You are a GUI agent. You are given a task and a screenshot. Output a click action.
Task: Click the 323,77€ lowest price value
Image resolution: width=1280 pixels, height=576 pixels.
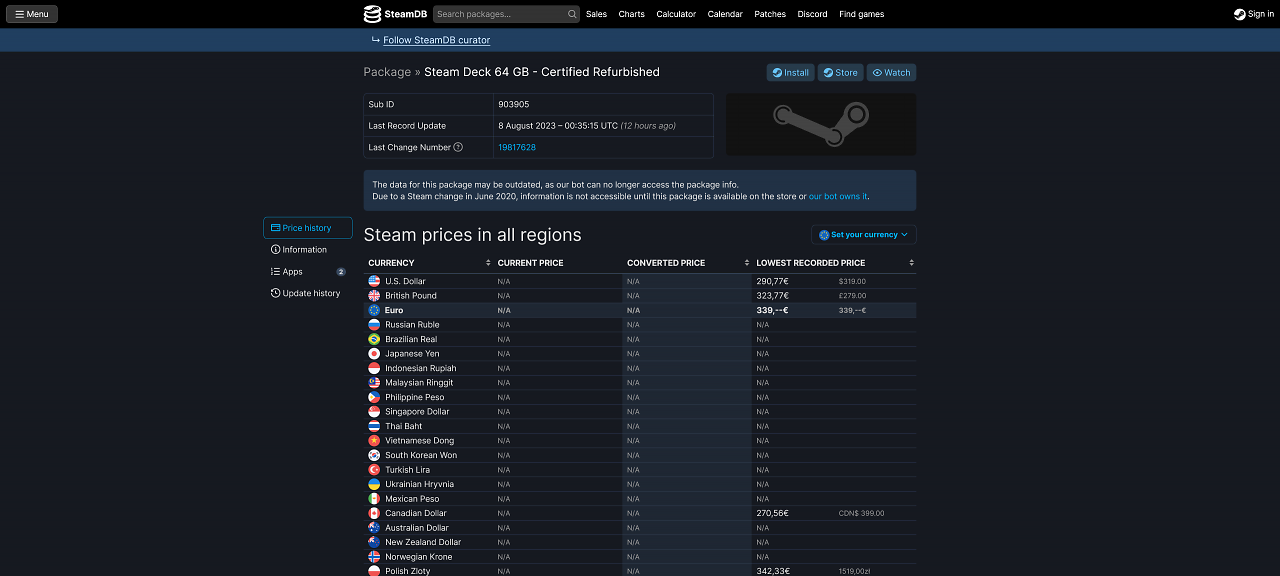(772, 296)
